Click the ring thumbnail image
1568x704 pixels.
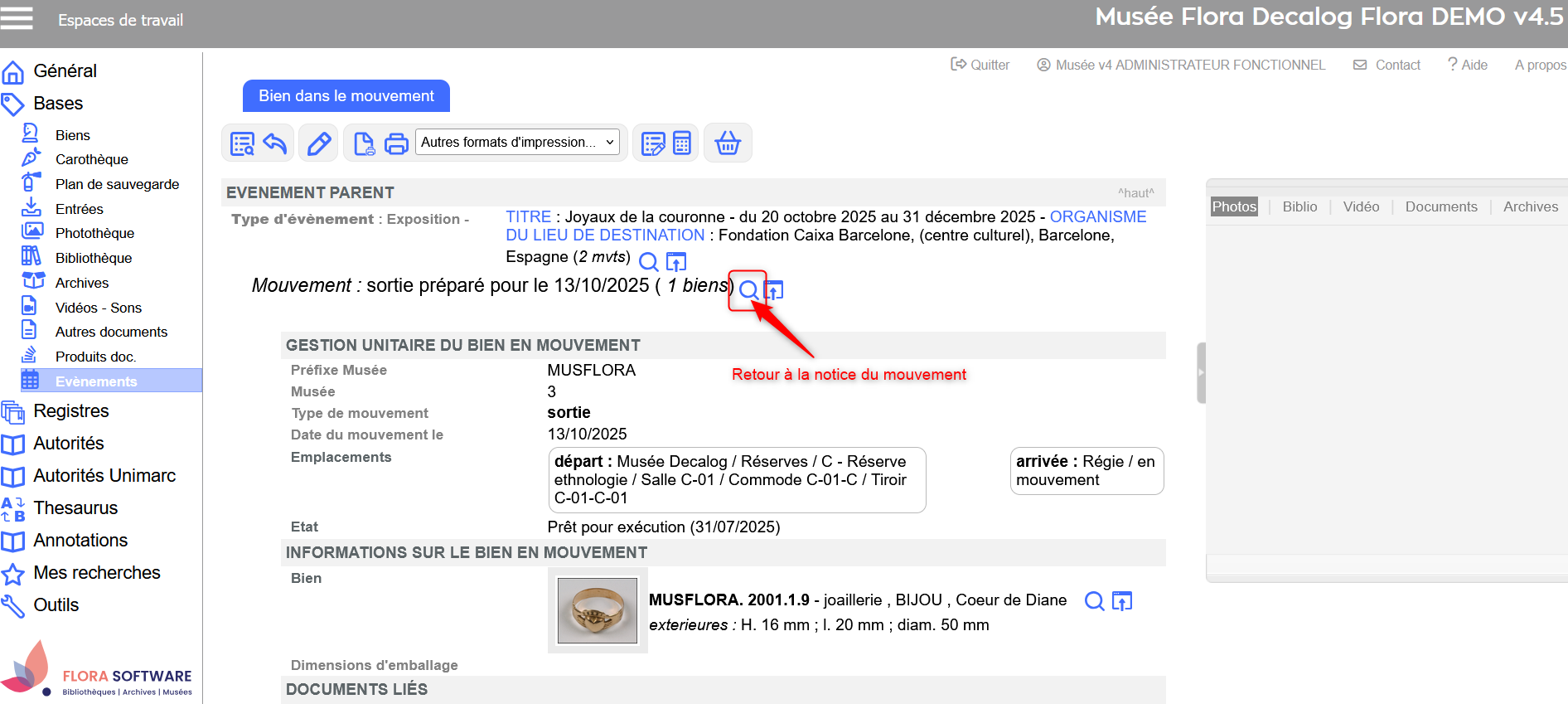pyautogui.click(x=597, y=611)
